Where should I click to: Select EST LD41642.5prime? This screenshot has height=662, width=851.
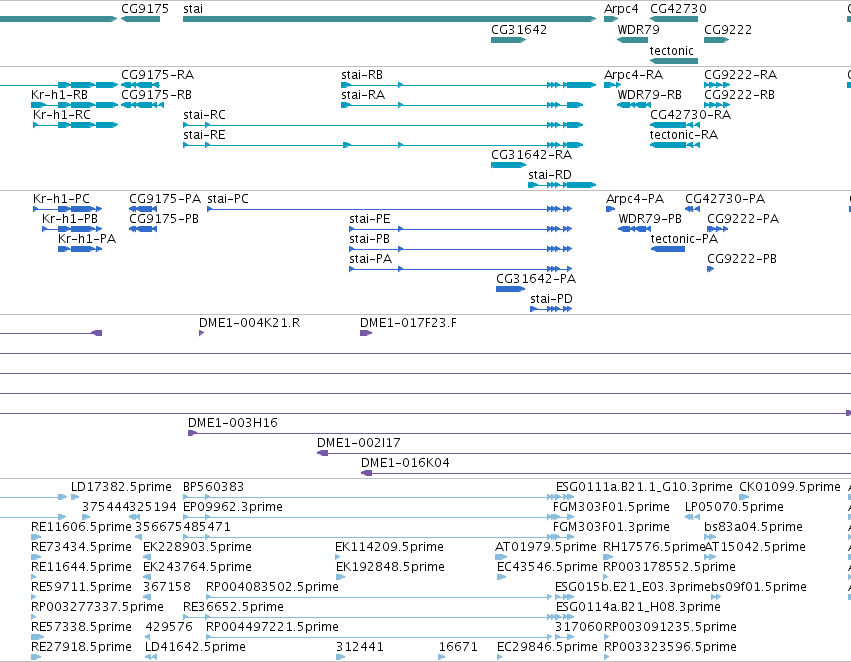(151, 657)
